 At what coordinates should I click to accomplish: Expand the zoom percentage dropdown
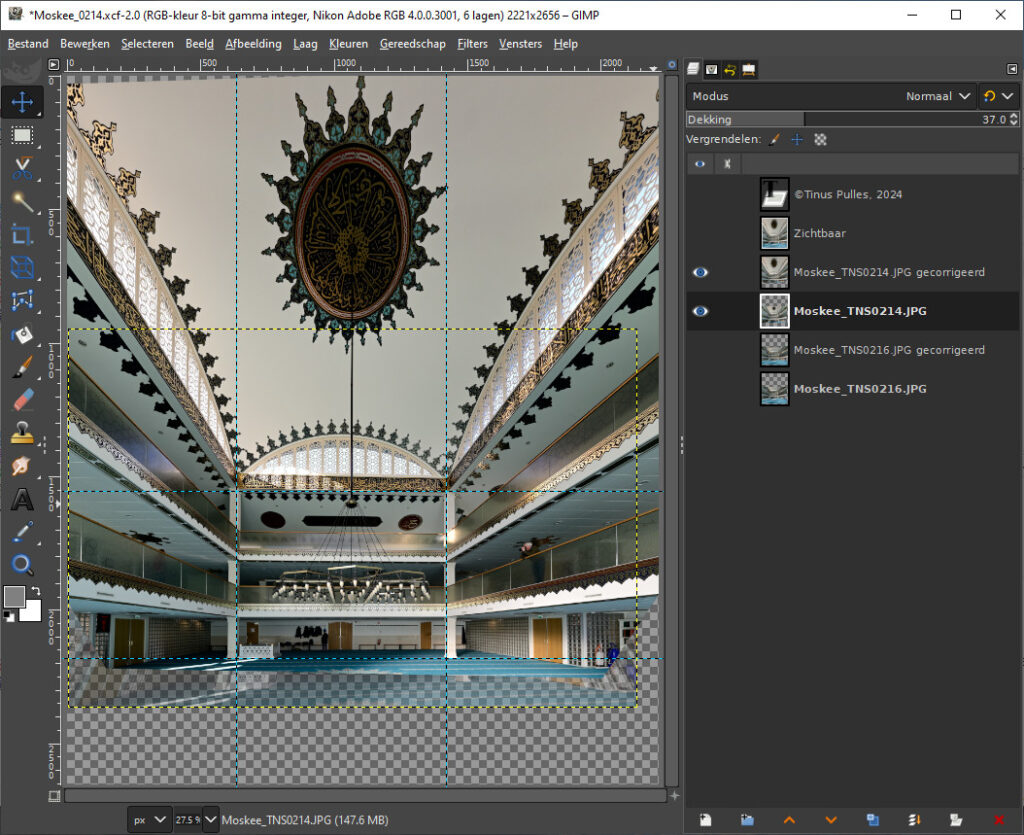click(210, 820)
